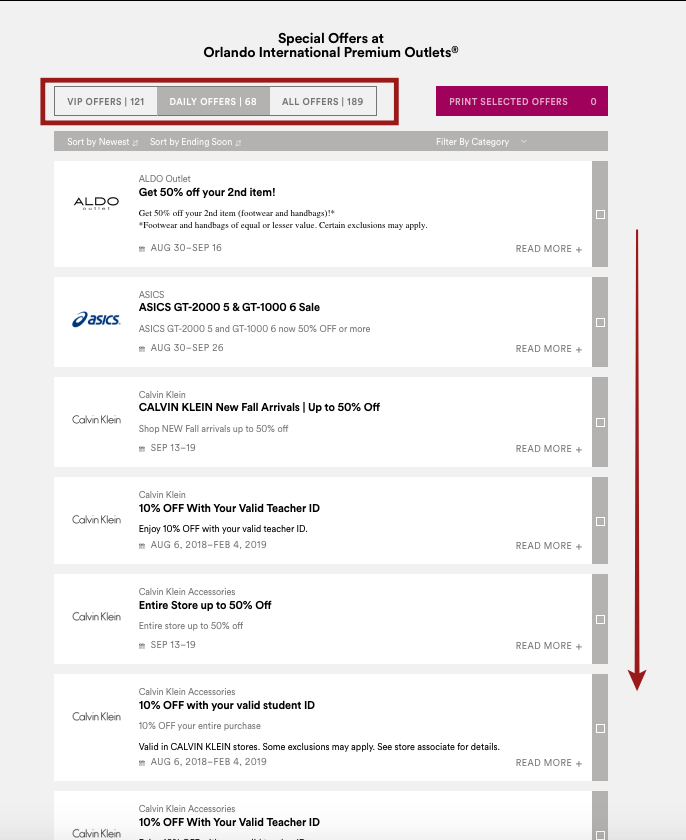The height and width of the screenshot is (840, 686).
Task: Open Entire Store up to 50% Off title
Action: coord(205,605)
